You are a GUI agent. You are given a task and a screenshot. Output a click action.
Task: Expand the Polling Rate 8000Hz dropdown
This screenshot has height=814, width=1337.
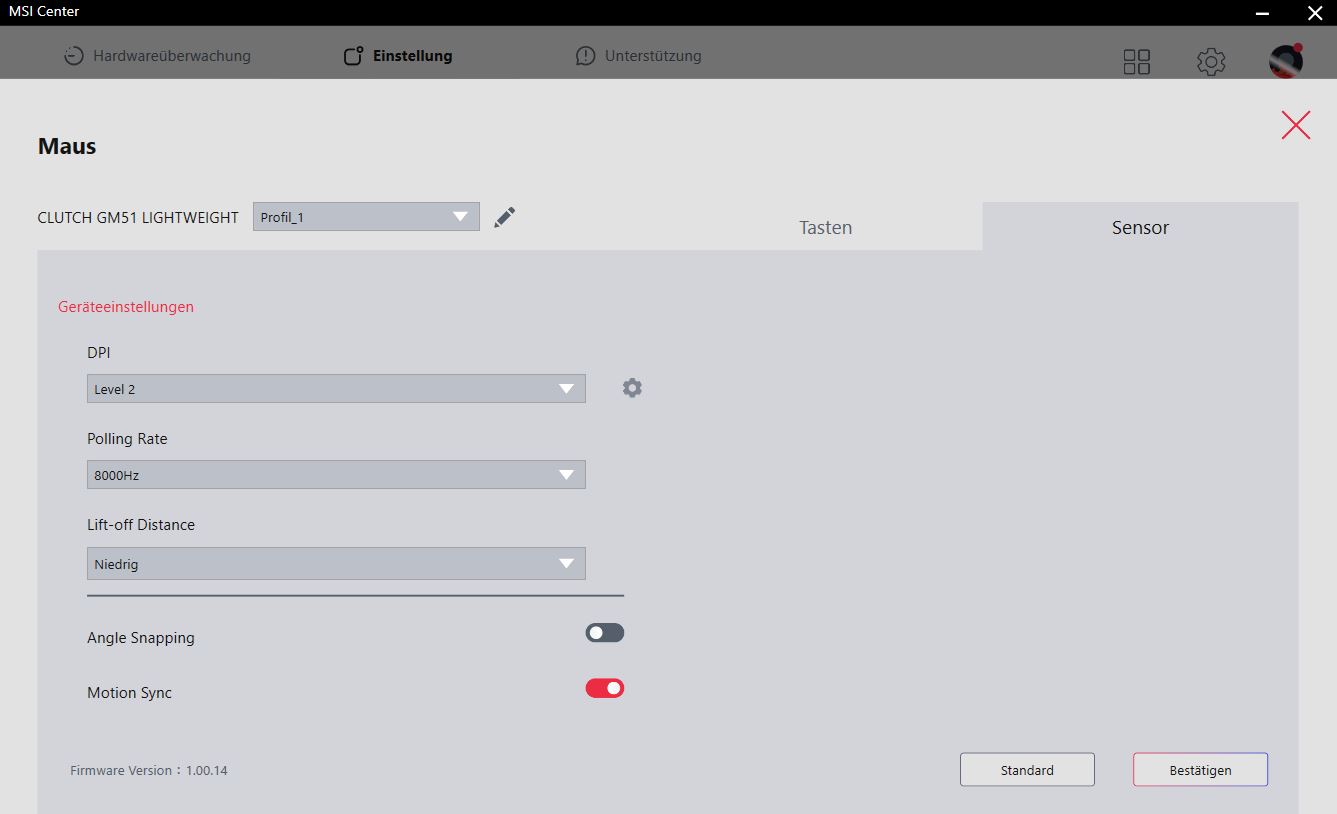(336, 475)
